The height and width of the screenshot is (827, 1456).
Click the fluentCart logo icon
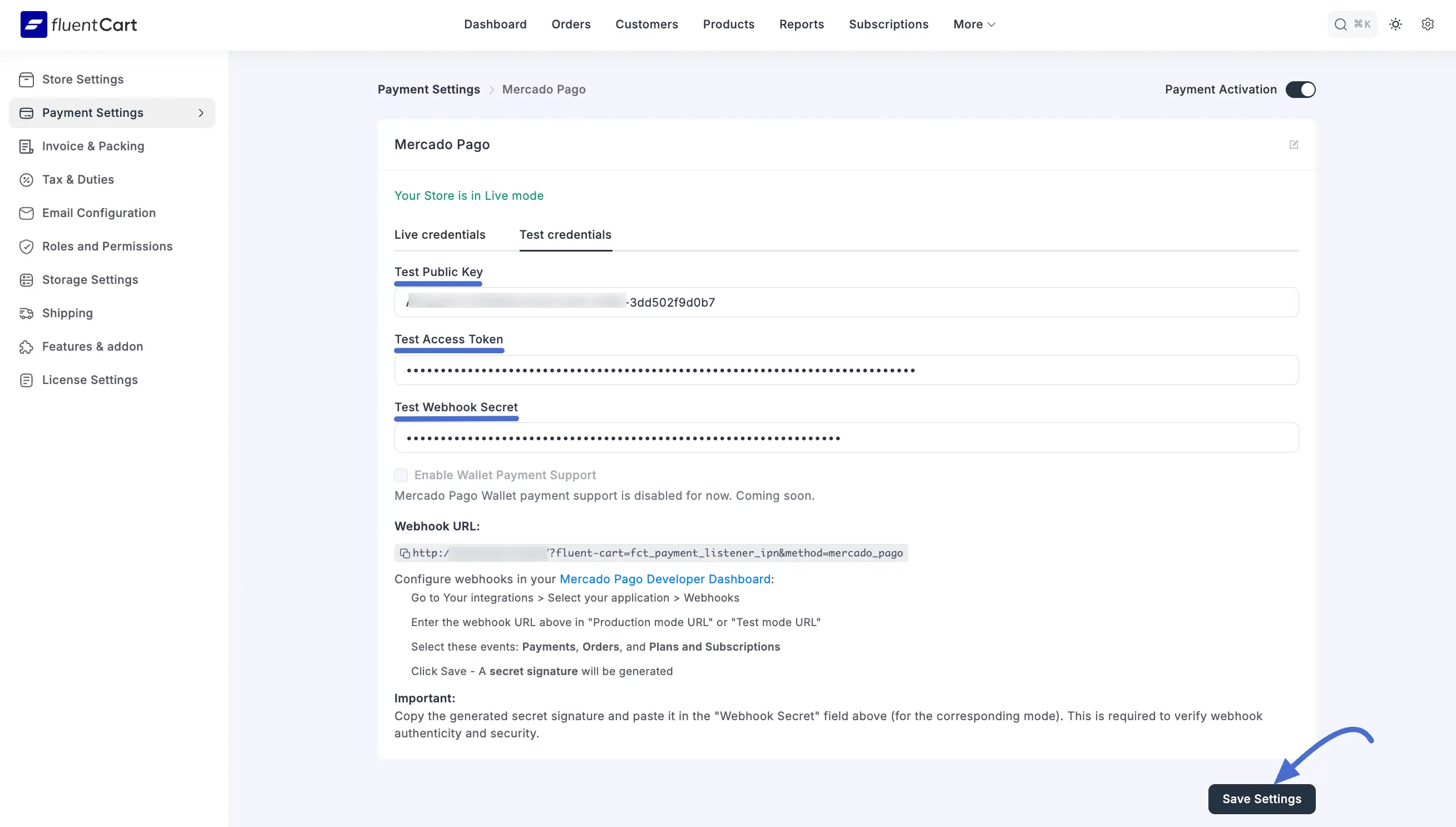[33, 24]
